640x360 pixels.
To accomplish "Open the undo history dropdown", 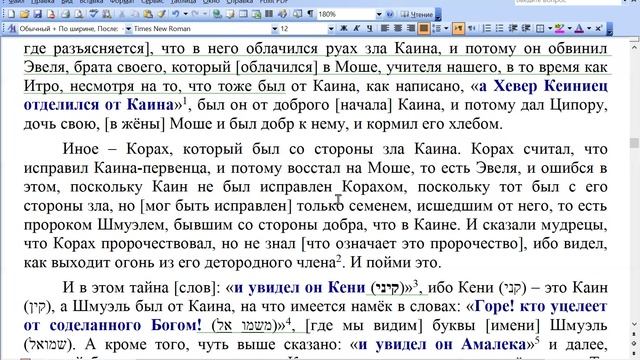I will [x=185, y=14].
